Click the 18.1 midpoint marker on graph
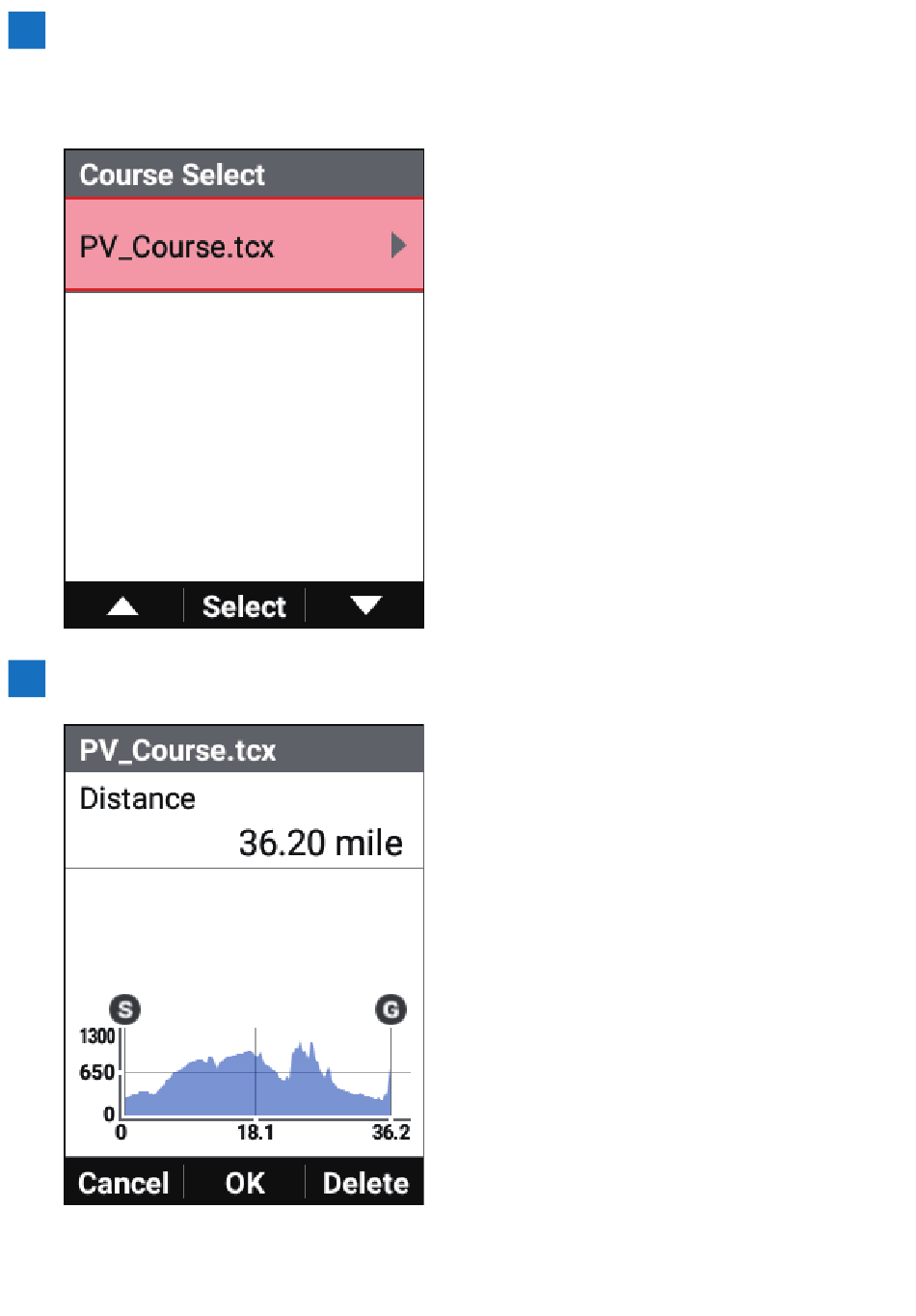Screen dimensions: 916x1316 coord(256,1132)
